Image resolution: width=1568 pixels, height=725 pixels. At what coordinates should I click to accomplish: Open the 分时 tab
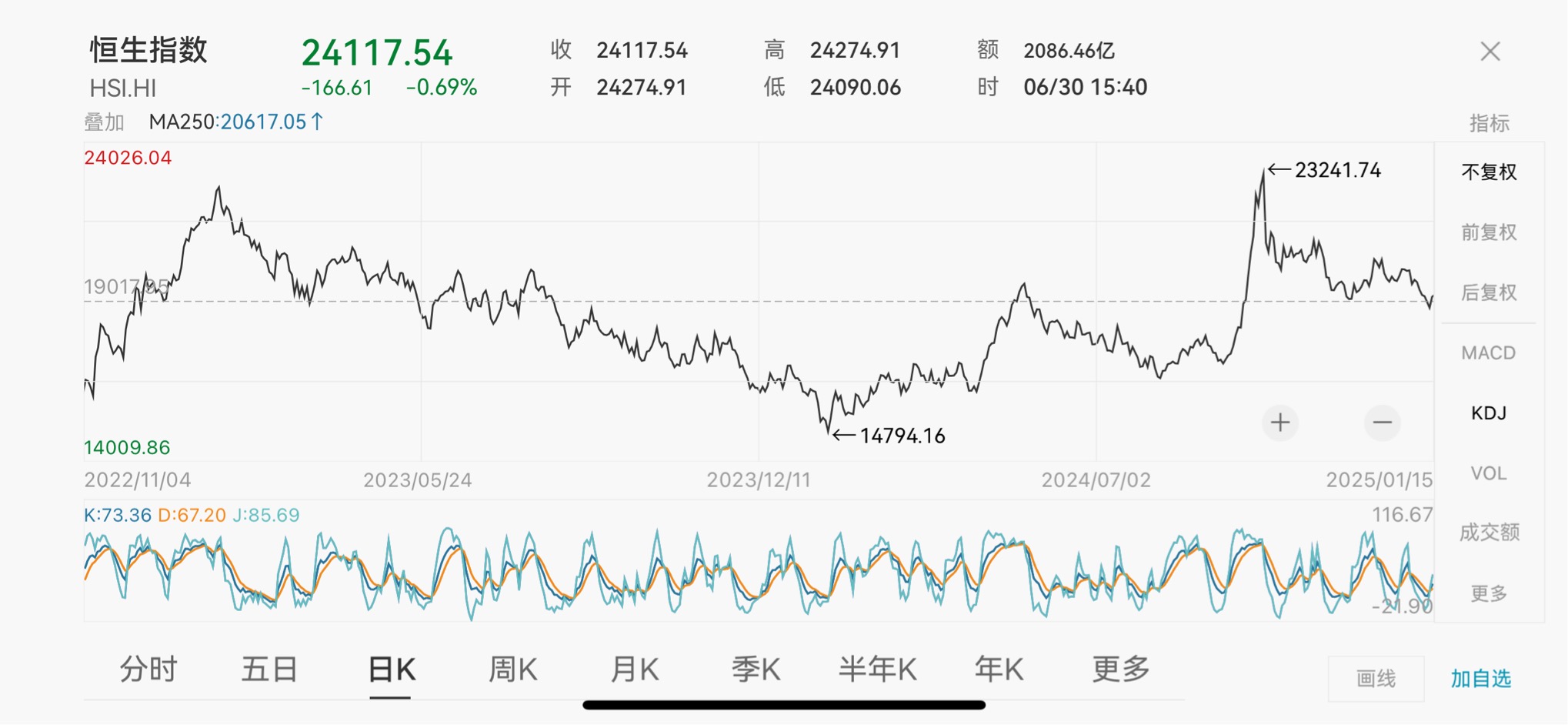click(148, 669)
